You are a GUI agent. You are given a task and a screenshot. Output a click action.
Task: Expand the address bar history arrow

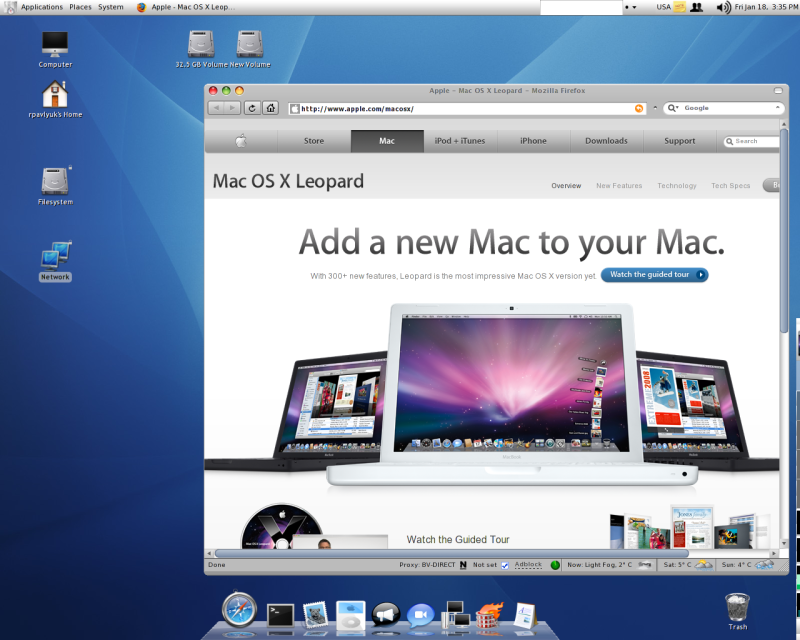[656, 108]
